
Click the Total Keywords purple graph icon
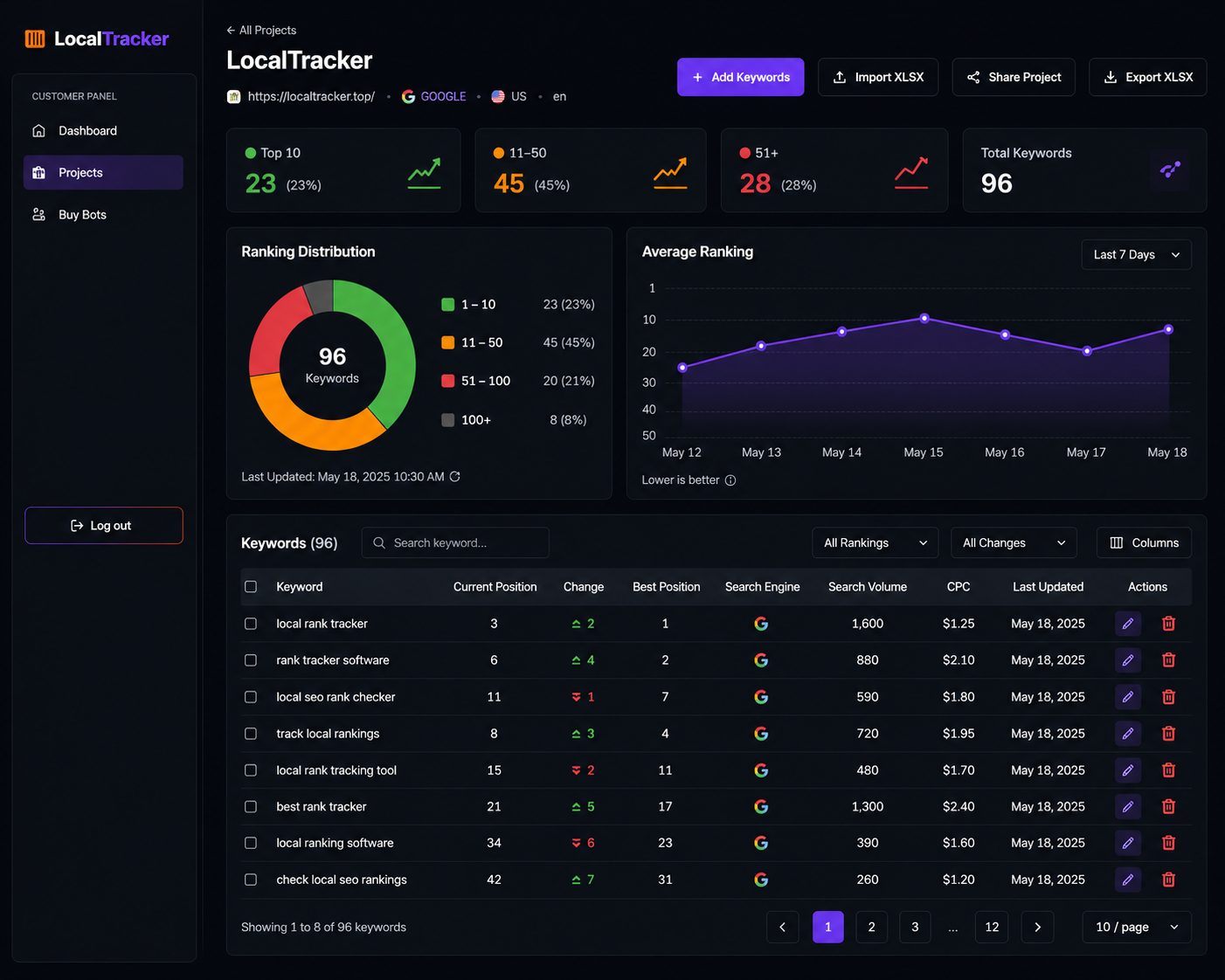[x=1170, y=169]
